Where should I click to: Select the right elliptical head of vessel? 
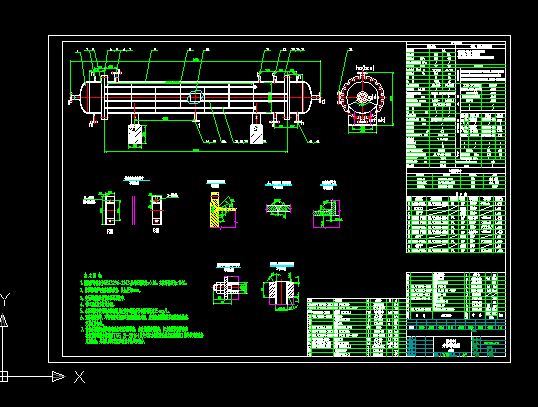click(x=301, y=97)
